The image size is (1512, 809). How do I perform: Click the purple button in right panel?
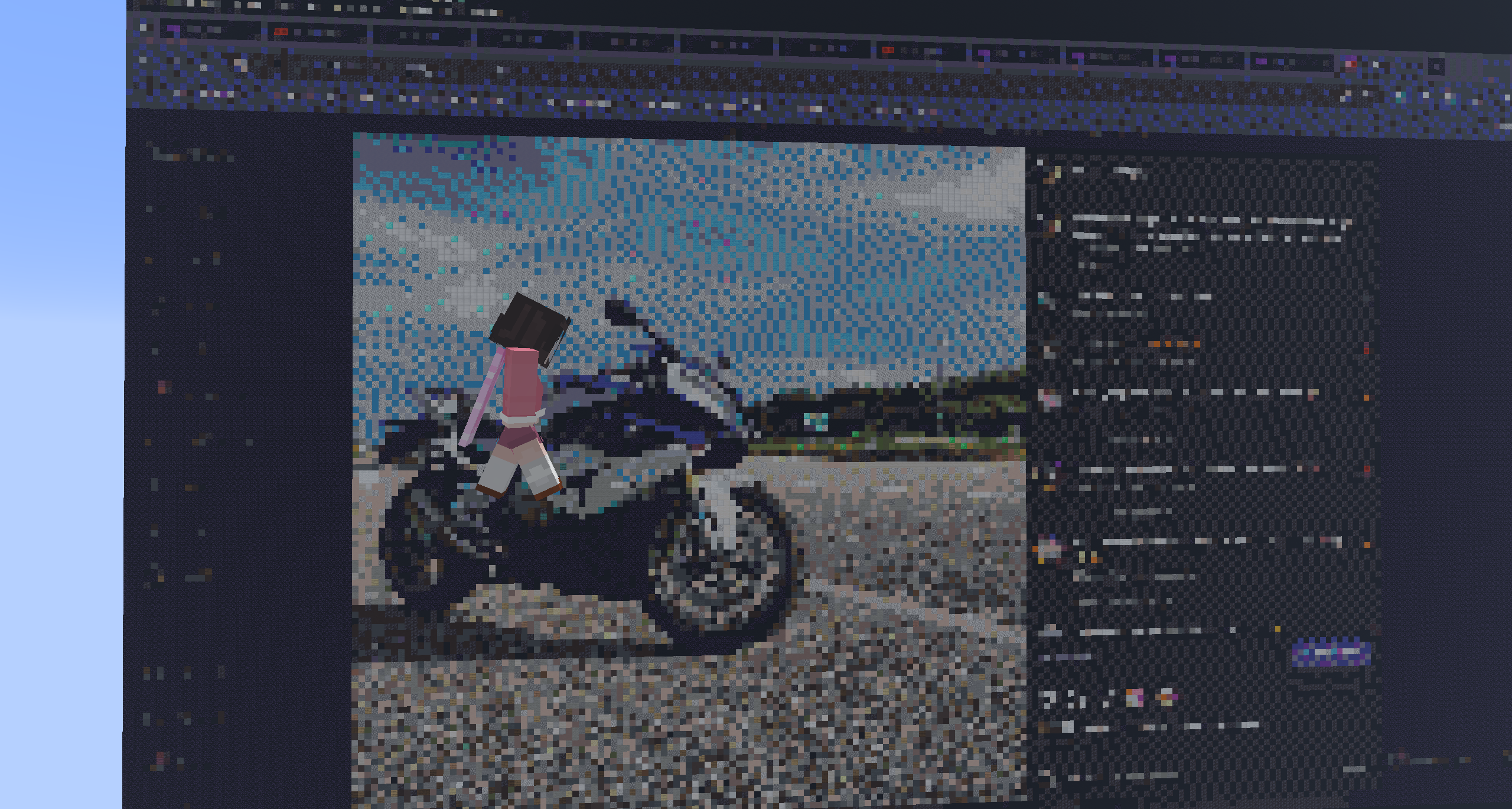[1330, 653]
